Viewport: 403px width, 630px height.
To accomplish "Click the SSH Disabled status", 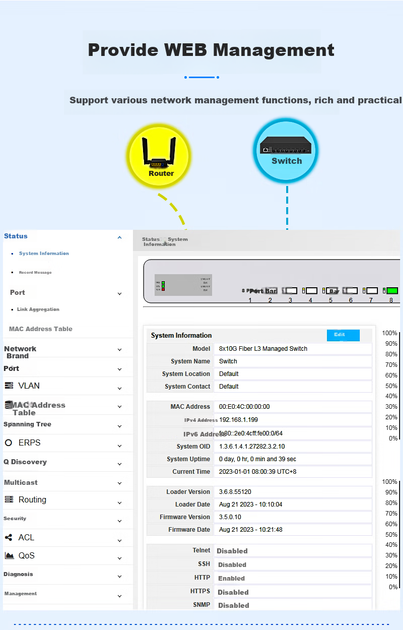I will tap(232, 565).
